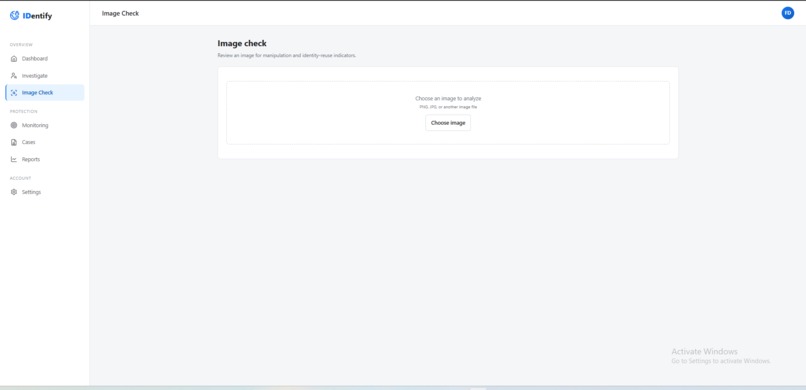Viewport: 806px width, 390px height.
Task: Click the OVERVIEW section label
Action: point(21,45)
